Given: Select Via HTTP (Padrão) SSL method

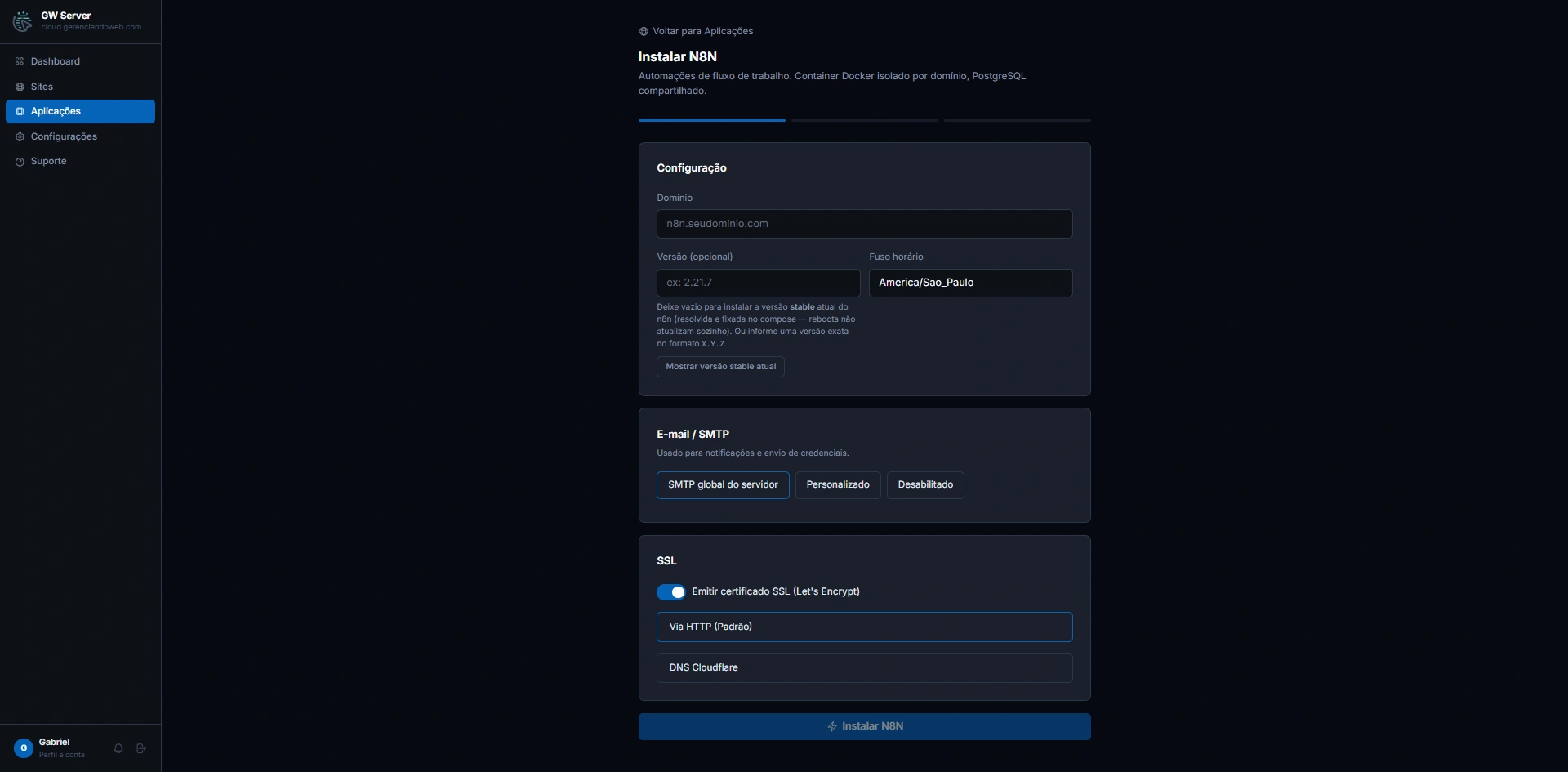Looking at the screenshot, I should 864,627.
